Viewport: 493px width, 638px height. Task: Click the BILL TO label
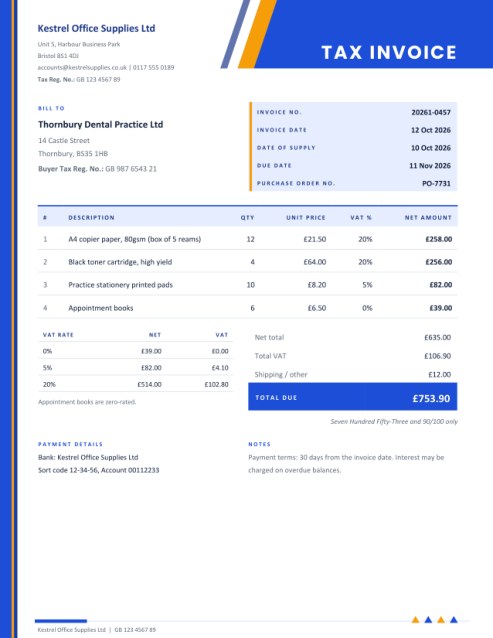coord(51,108)
